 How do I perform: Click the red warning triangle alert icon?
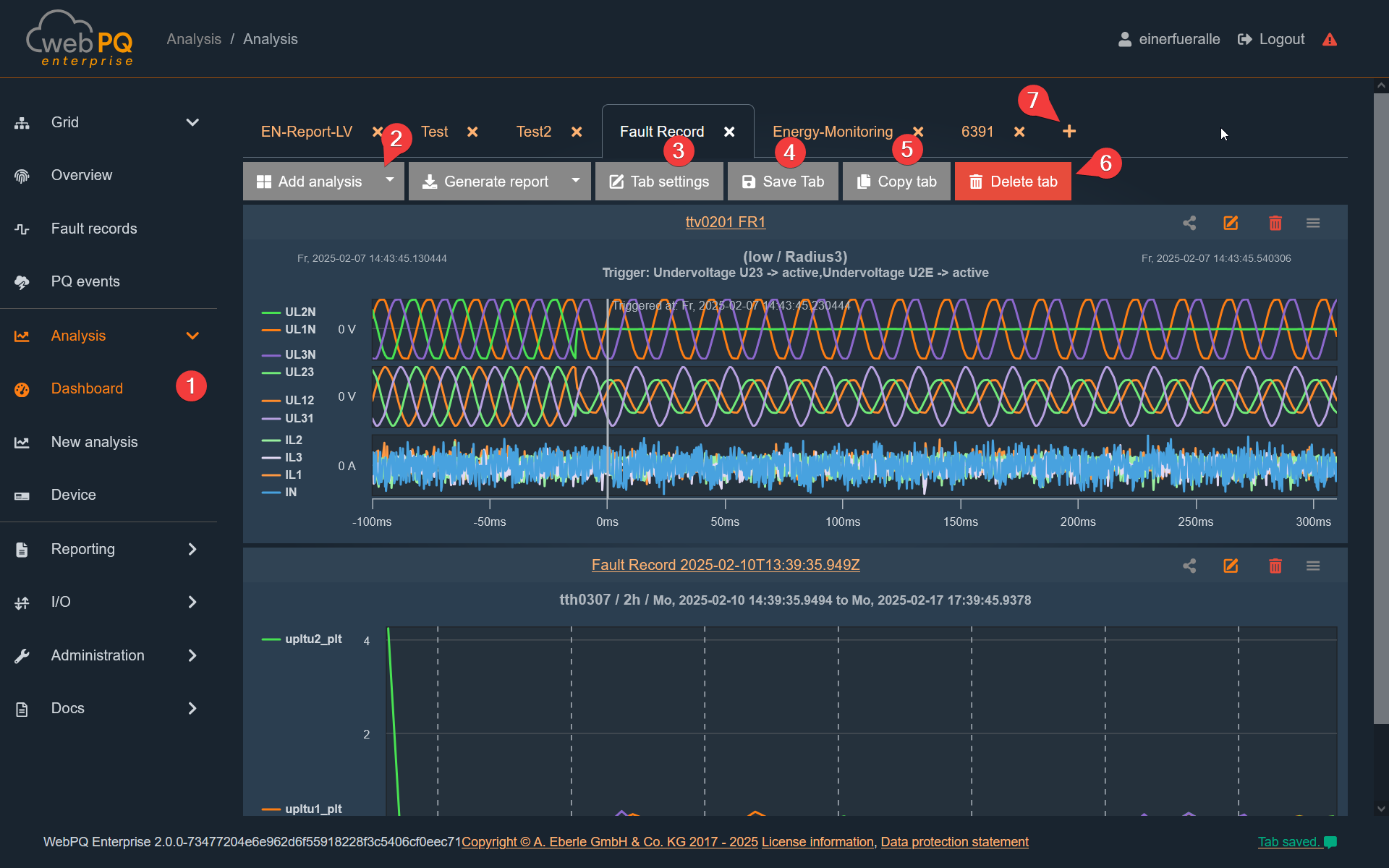point(1330,40)
